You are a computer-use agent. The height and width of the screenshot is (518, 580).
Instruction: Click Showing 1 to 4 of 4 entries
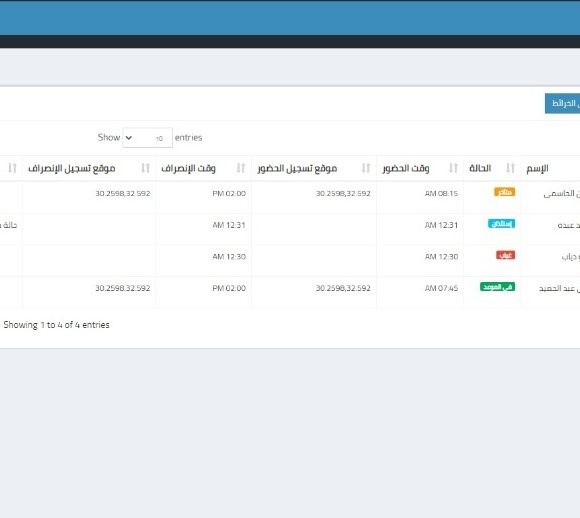click(56, 325)
